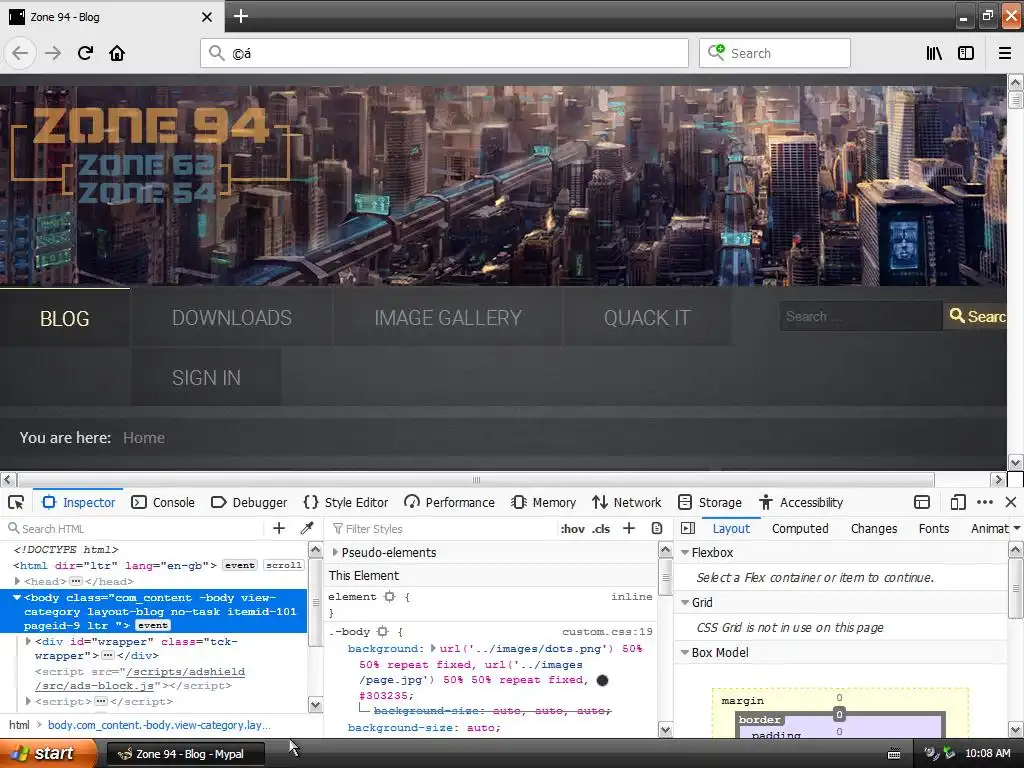This screenshot has width=1024, height=768.
Task: Open the Storage panel
Action: [710, 502]
